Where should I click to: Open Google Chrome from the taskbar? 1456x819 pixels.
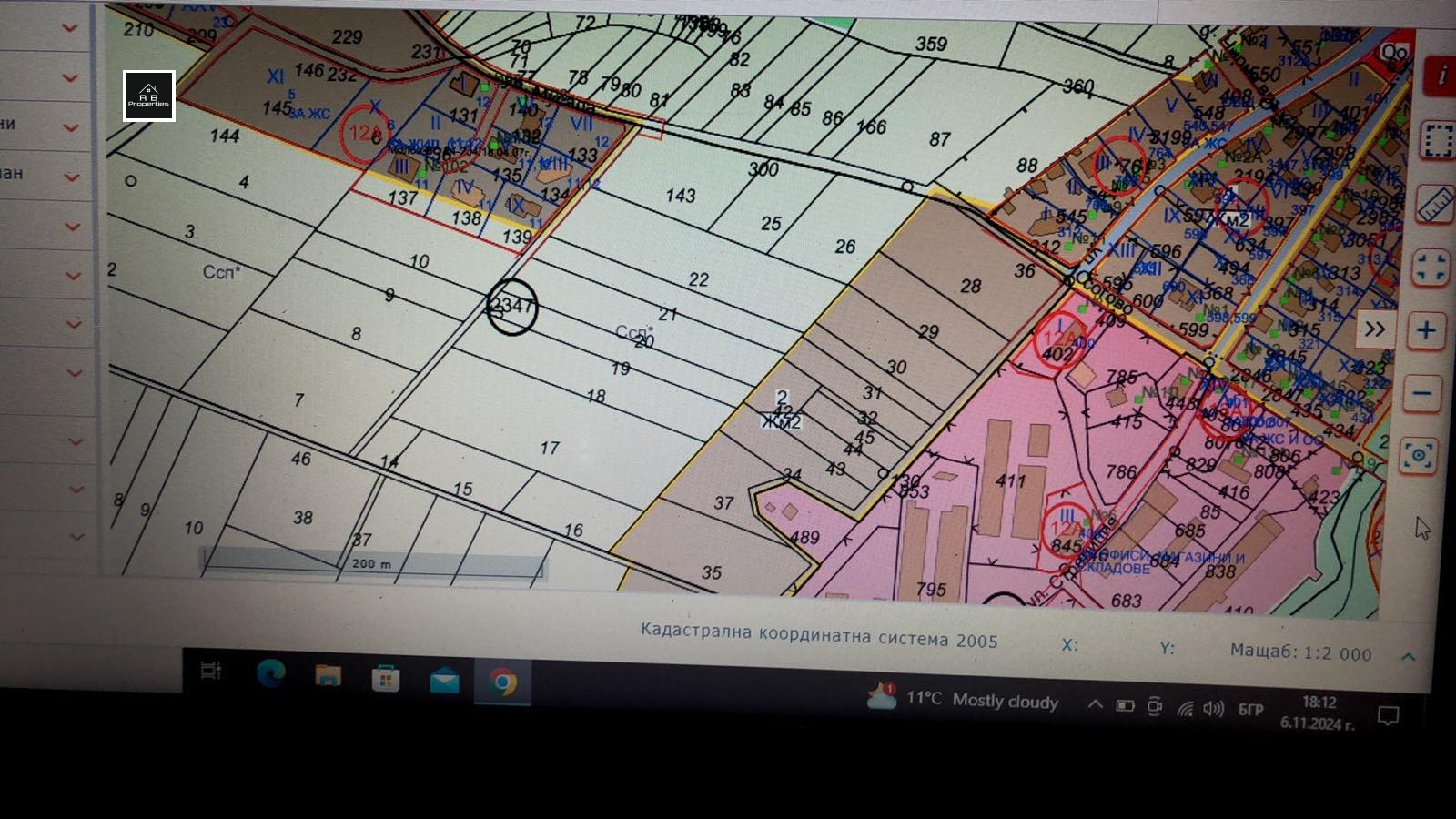click(x=501, y=681)
